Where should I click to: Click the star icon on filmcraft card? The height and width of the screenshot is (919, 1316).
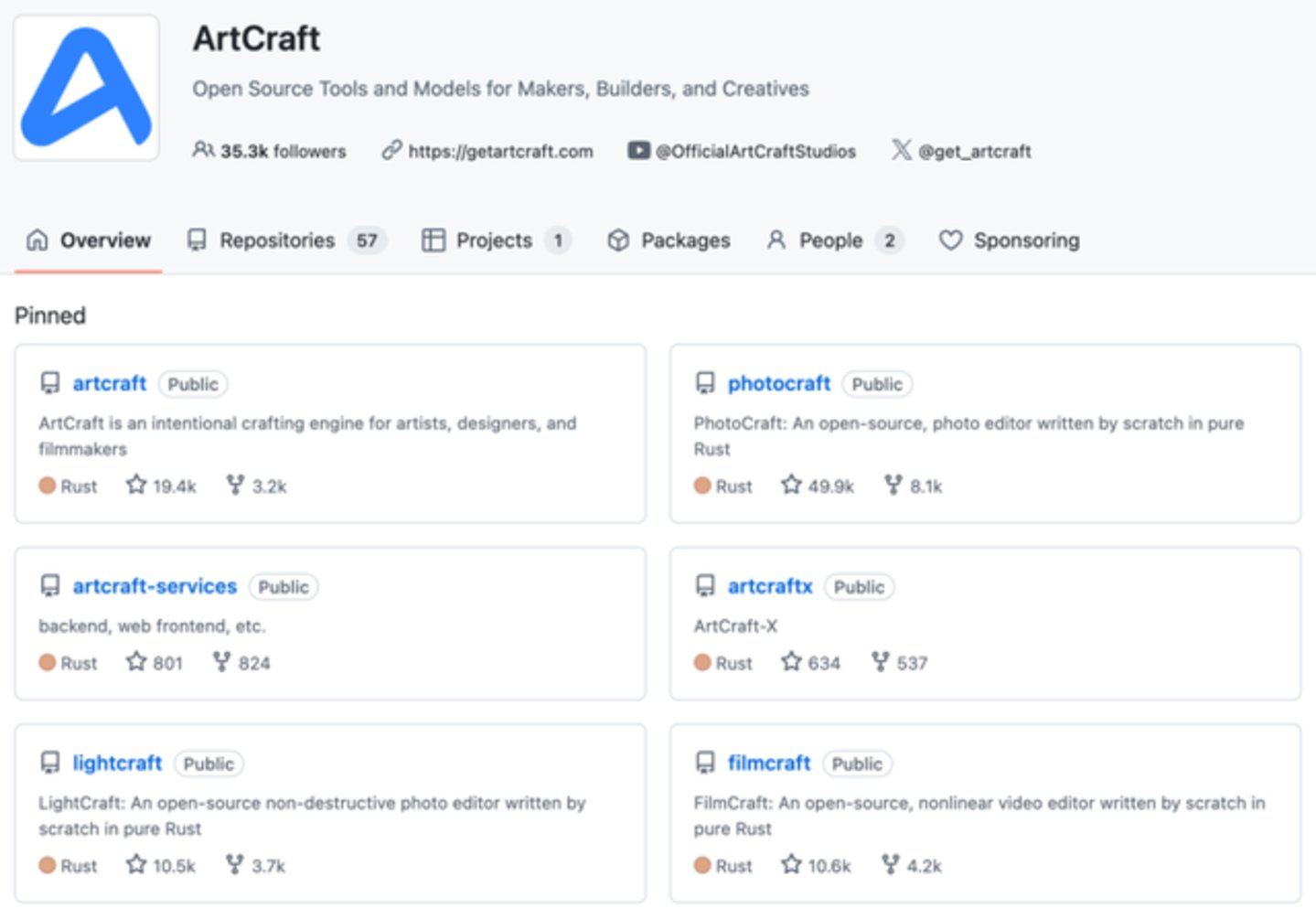(791, 864)
